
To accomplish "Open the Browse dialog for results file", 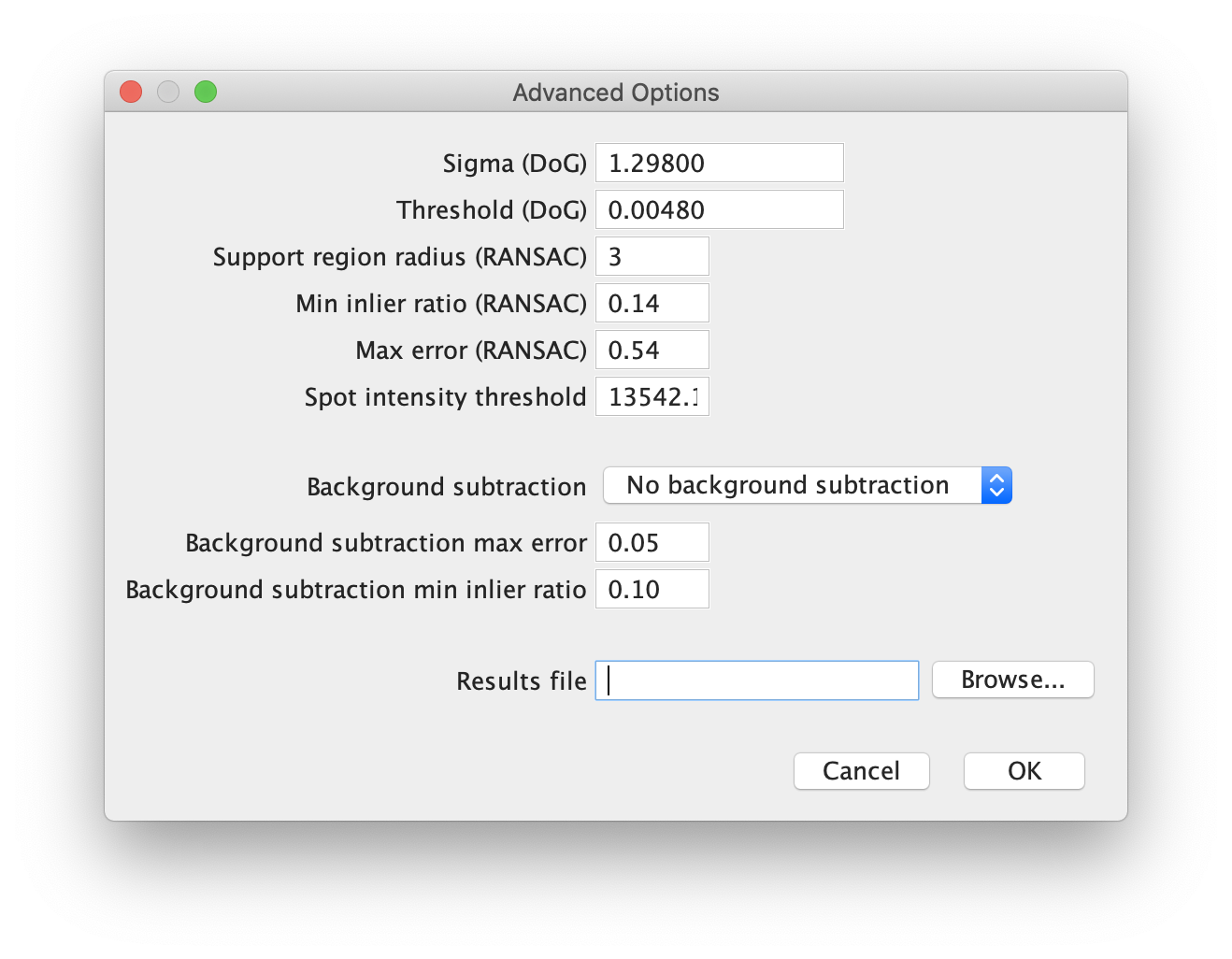I will (x=1012, y=680).
